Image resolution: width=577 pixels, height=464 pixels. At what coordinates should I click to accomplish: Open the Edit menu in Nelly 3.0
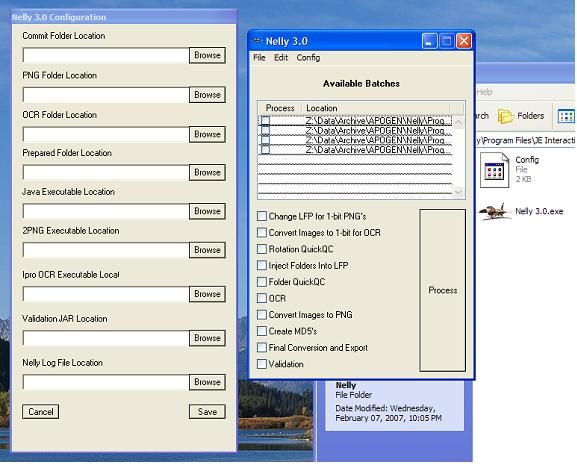[281, 58]
